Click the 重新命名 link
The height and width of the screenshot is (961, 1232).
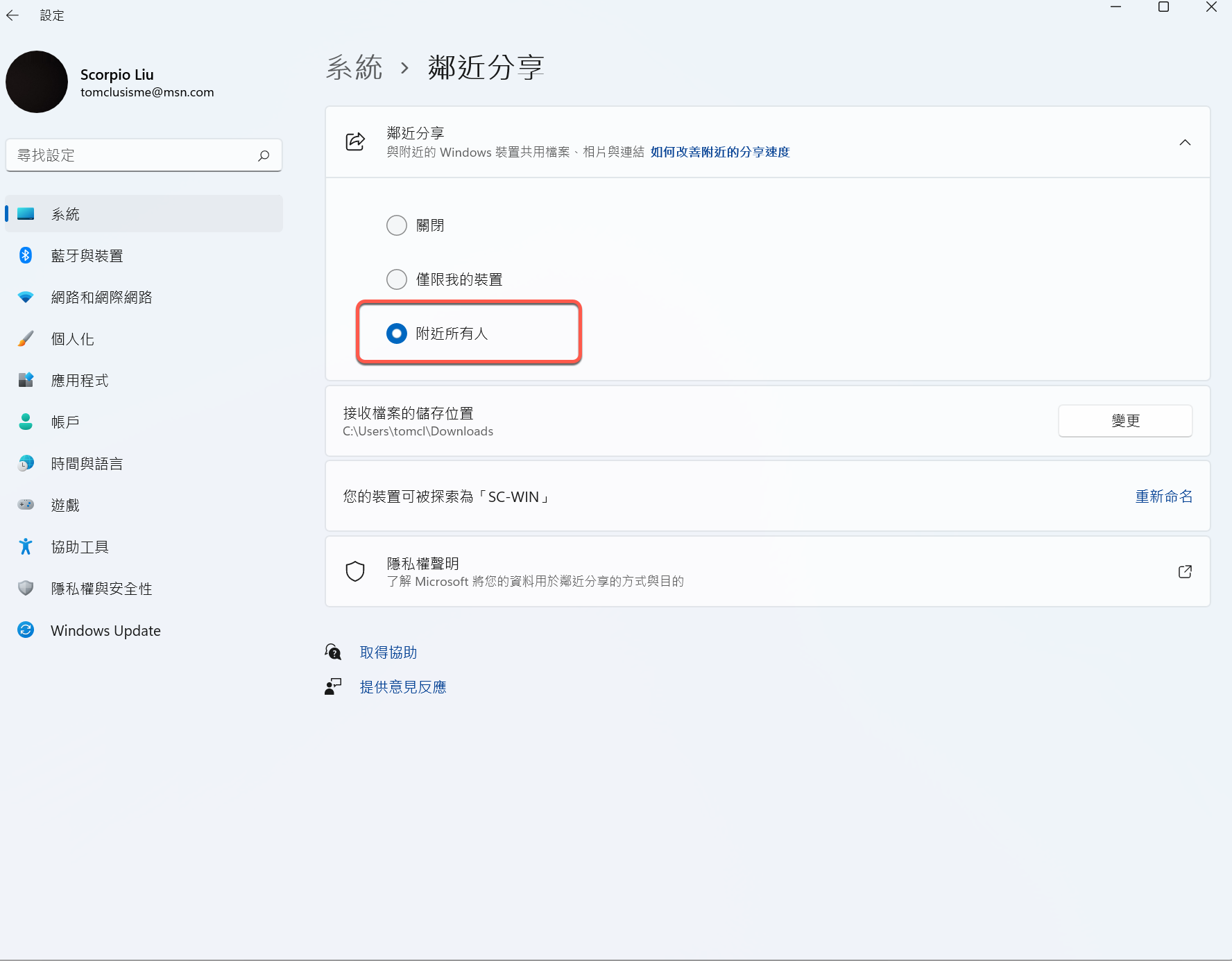pyautogui.click(x=1163, y=496)
